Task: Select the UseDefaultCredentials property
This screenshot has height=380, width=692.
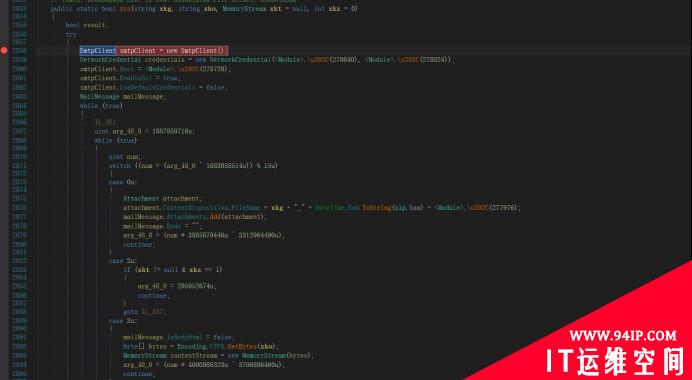Action: (157, 87)
